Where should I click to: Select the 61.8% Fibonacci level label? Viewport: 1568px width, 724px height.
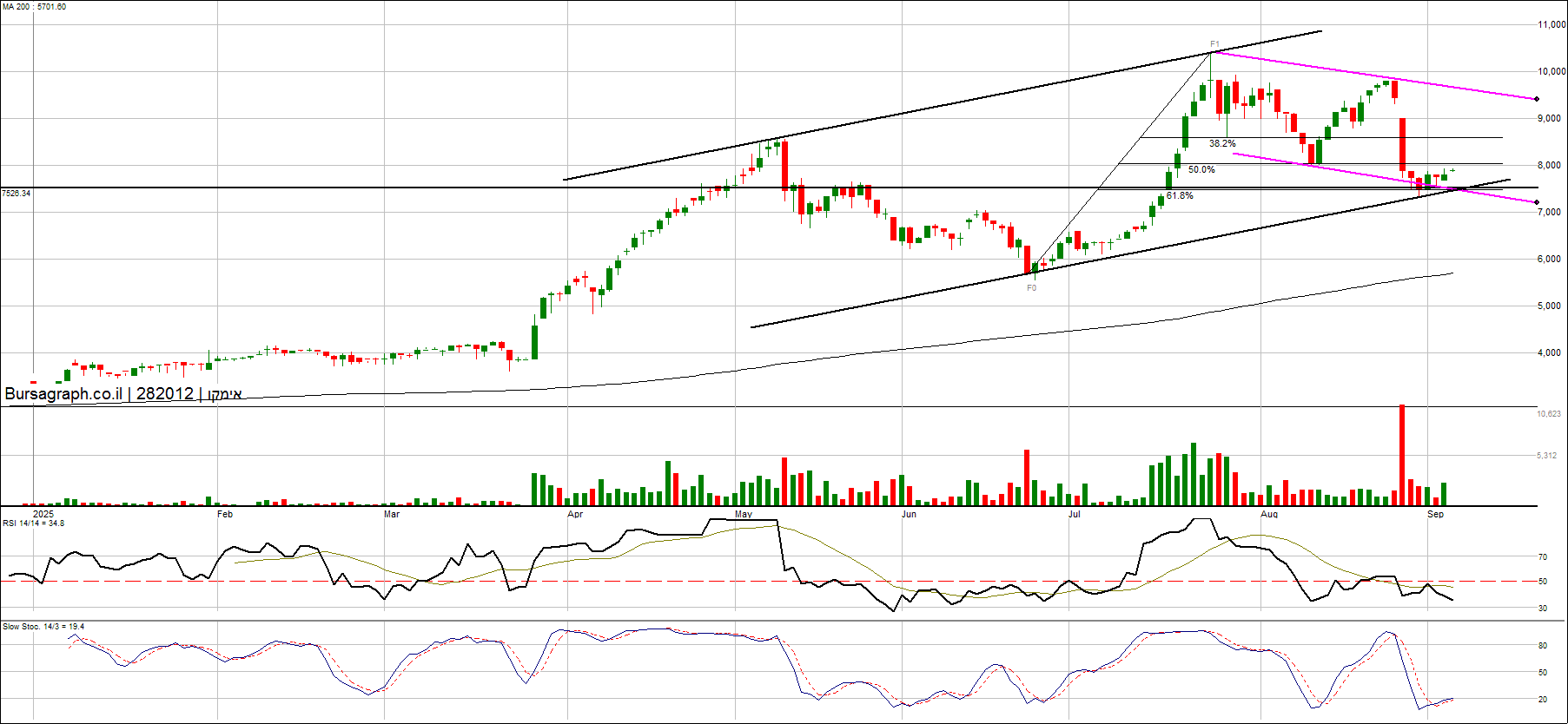pos(1180,195)
